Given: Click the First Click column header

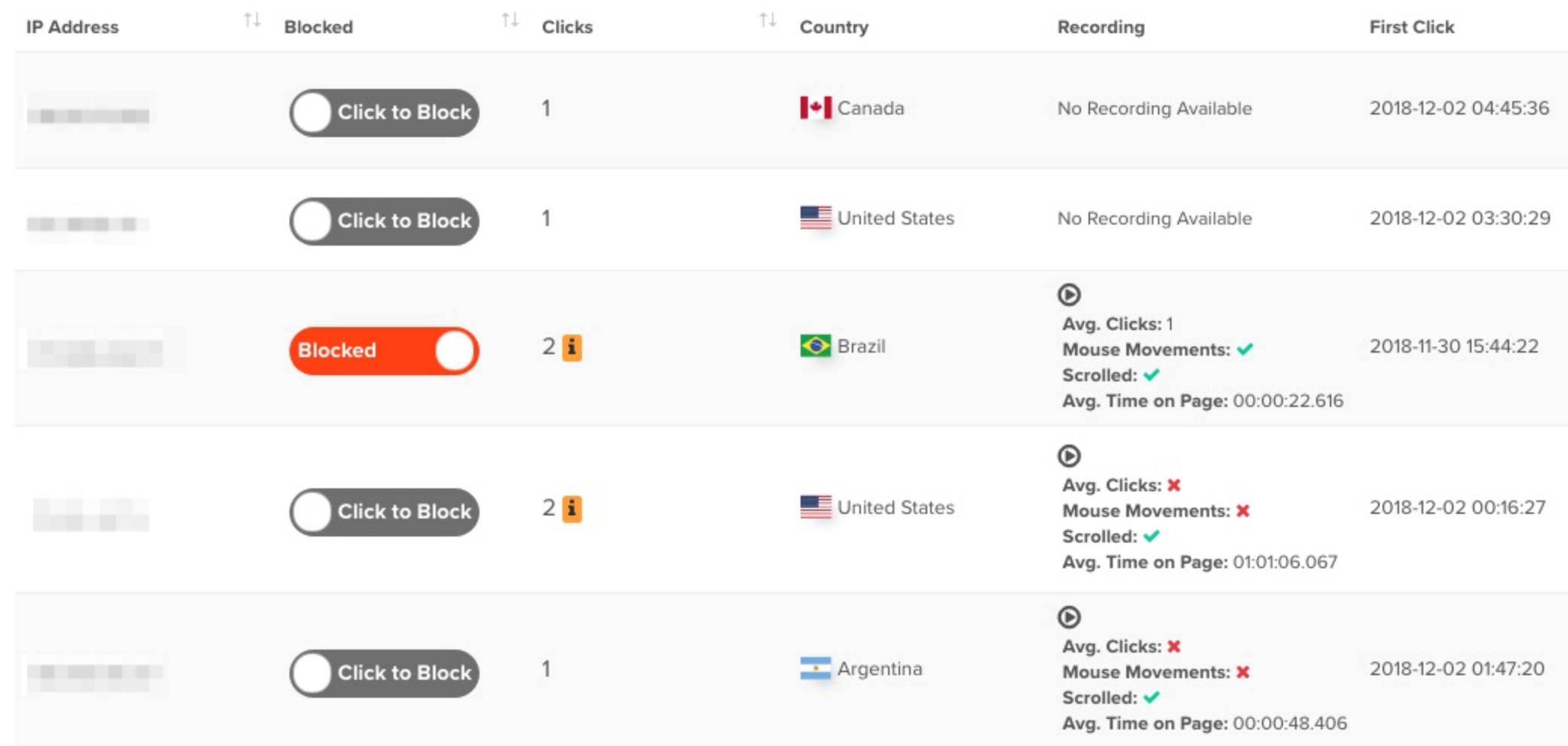Looking at the screenshot, I should point(1411,27).
